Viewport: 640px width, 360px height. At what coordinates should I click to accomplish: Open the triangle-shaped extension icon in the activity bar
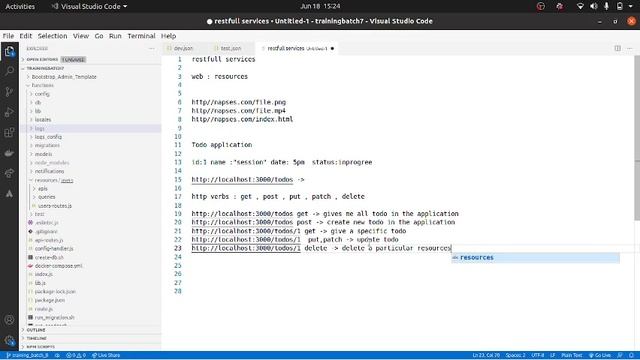click(9, 194)
